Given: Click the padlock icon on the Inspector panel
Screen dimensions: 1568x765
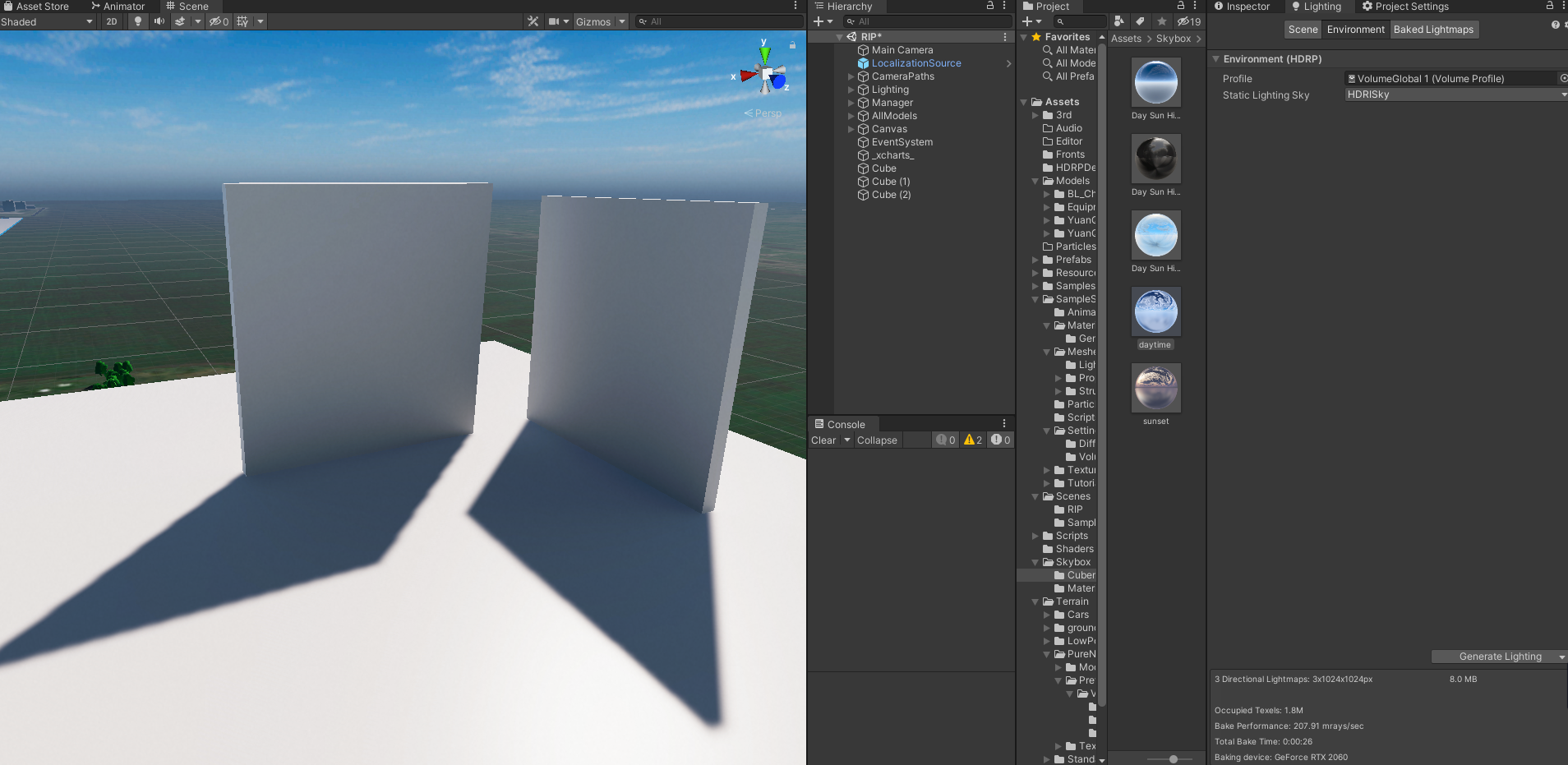Looking at the screenshot, I should pyautogui.click(x=1548, y=6).
